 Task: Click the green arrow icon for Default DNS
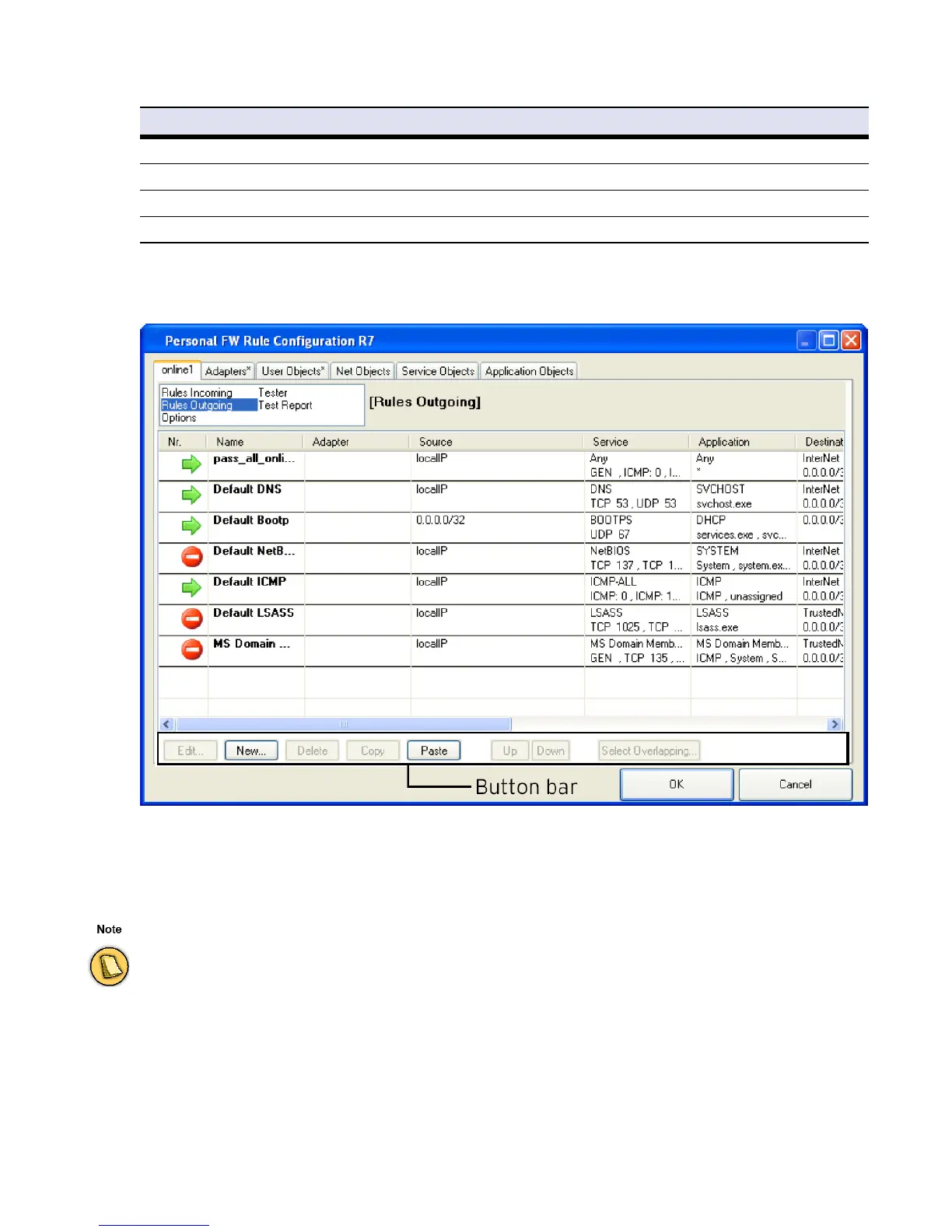pos(191,495)
